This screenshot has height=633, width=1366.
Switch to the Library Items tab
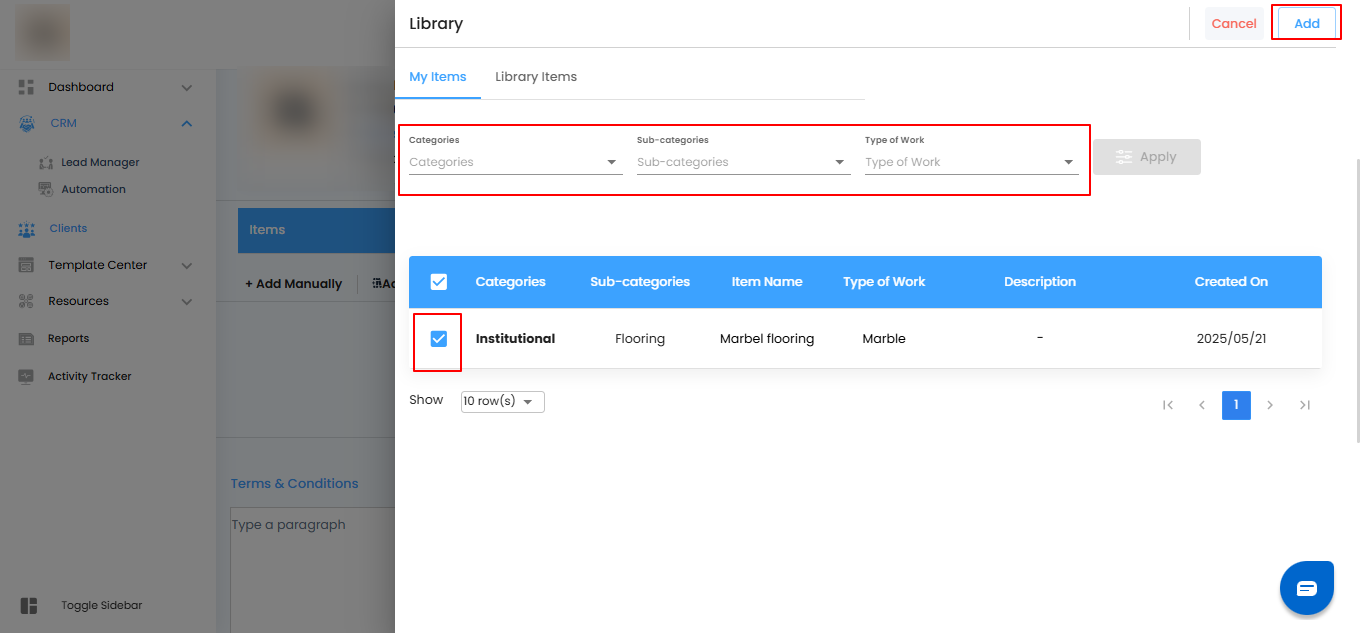click(x=536, y=77)
